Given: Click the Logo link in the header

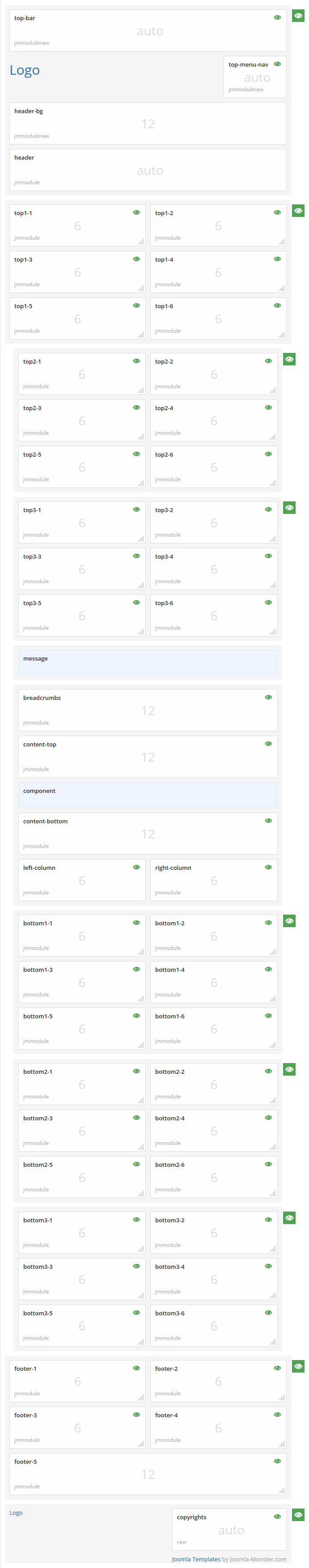Looking at the screenshot, I should (x=24, y=71).
